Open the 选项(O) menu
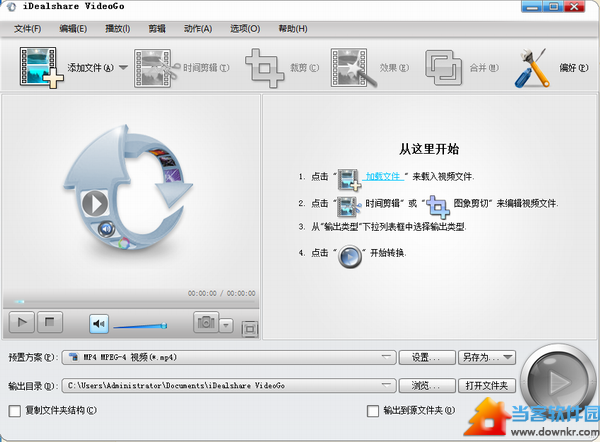 click(245, 29)
